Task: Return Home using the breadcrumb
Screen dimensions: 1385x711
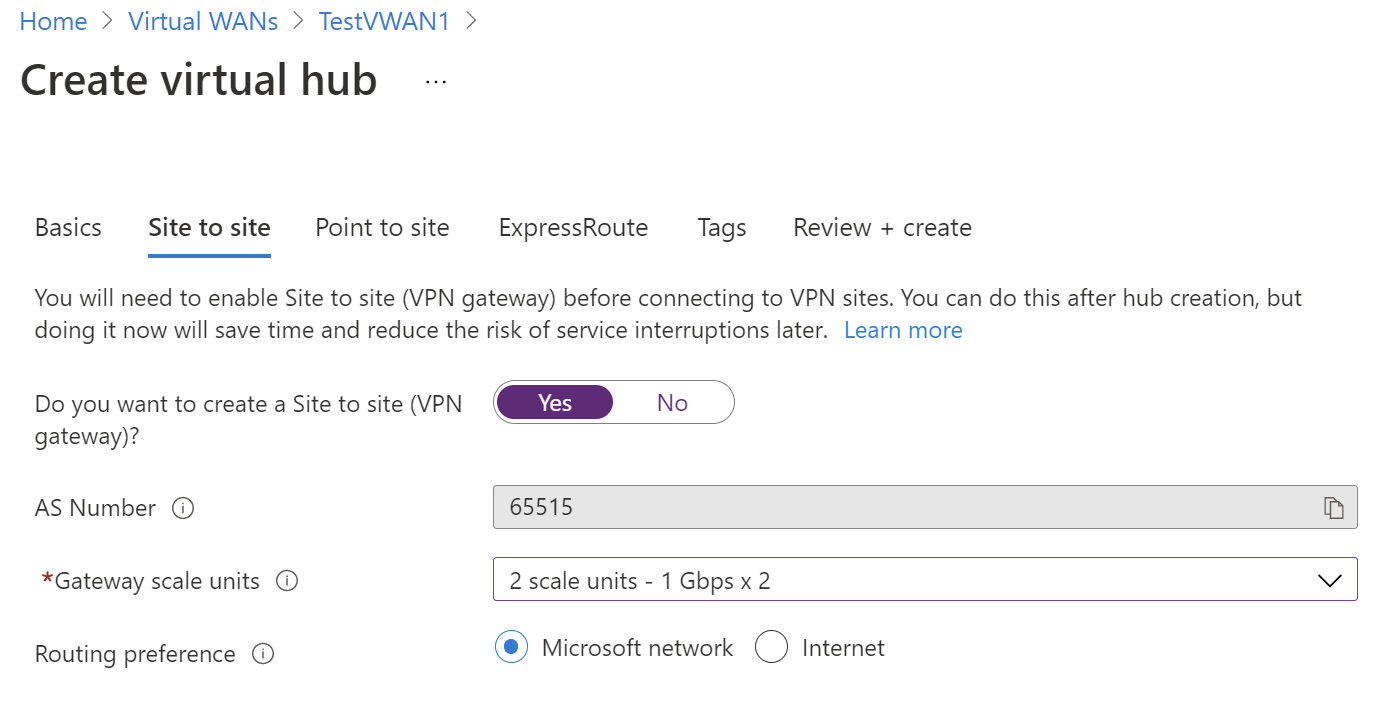Action: [x=53, y=21]
